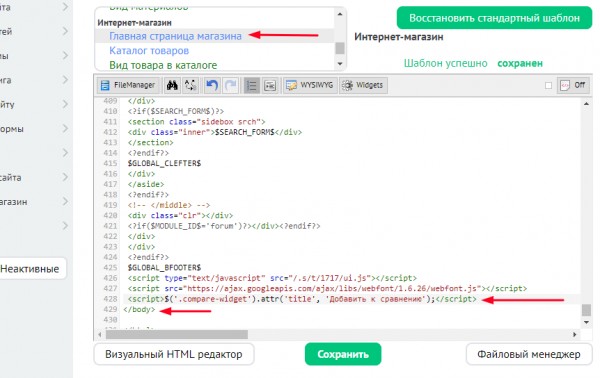Click horizontal scrollbar left arrow
600x378 pixels.
click(100, 334)
